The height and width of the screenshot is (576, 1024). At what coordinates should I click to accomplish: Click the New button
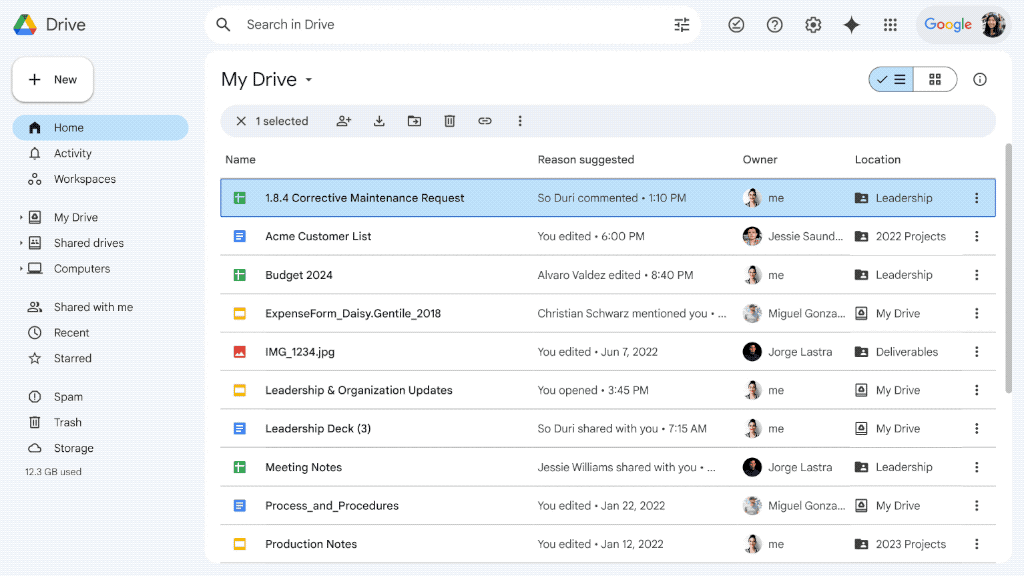(x=52, y=79)
